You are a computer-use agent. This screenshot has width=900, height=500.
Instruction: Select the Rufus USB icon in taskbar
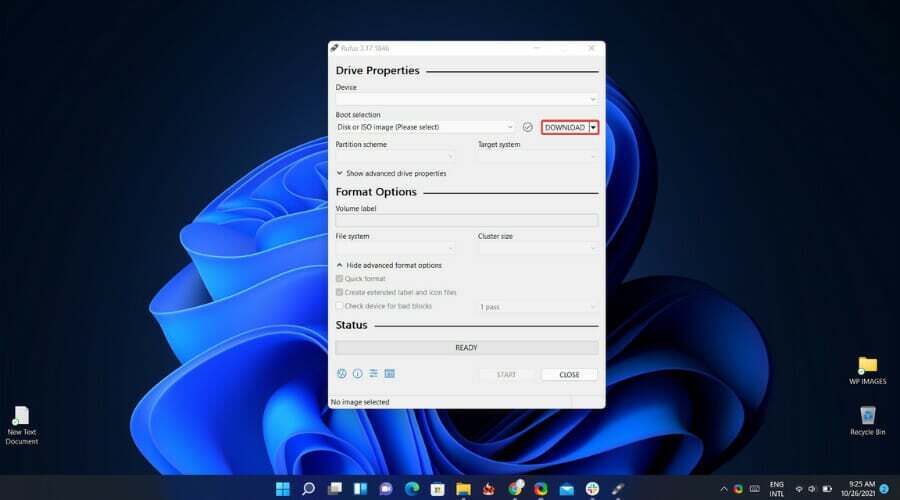pyautogui.click(x=618, y=489)
